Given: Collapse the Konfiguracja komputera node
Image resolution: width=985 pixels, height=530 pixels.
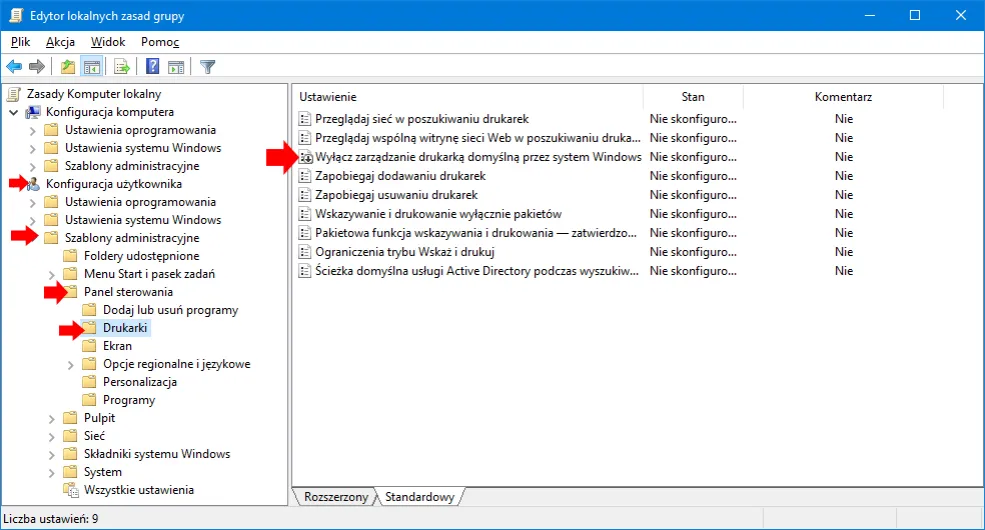Looking at the screenshot, I should click(x=13, y=112).
